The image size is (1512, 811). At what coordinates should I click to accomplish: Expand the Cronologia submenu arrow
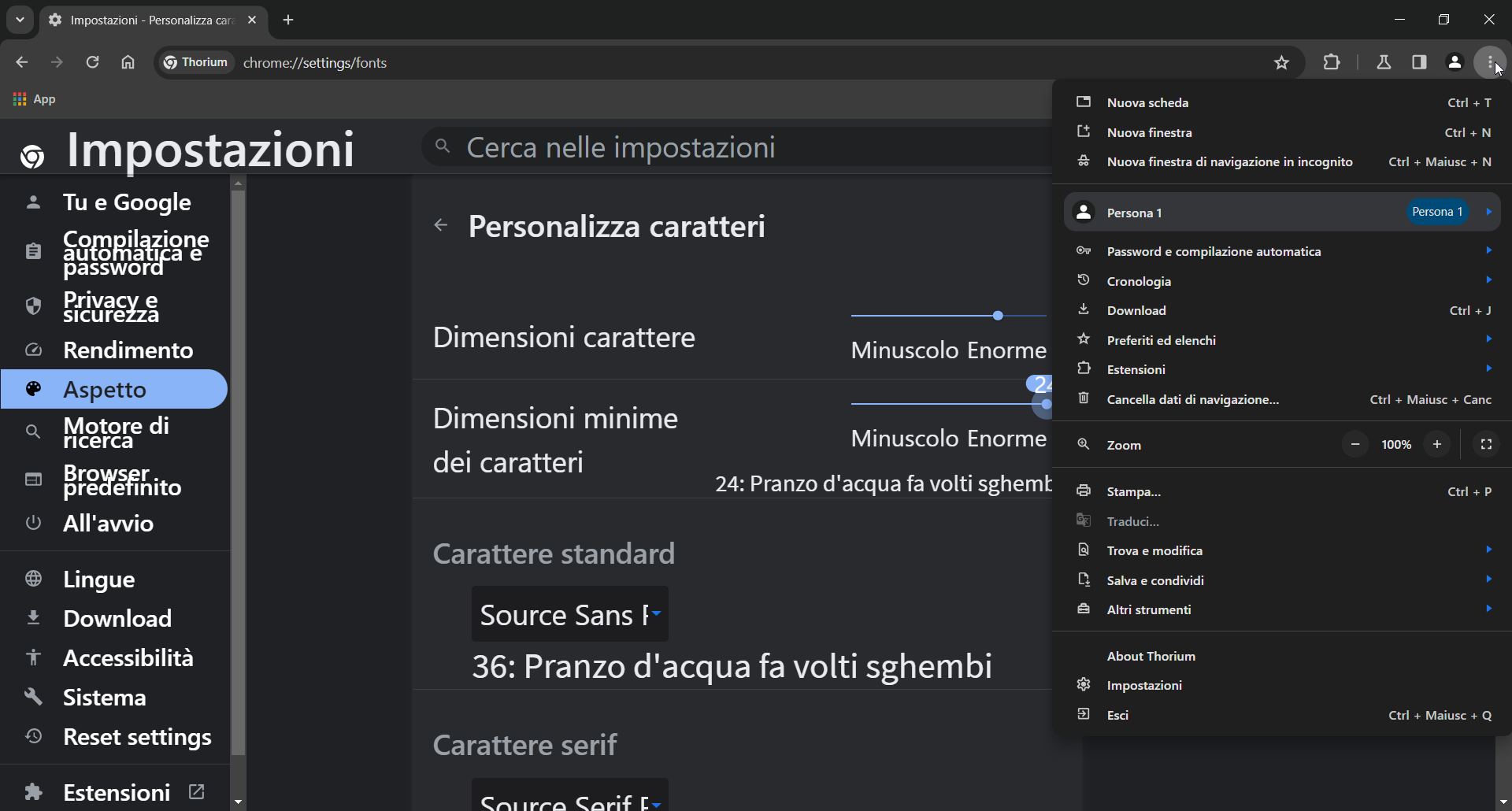pyautogui.click(x=1488, y=280)
